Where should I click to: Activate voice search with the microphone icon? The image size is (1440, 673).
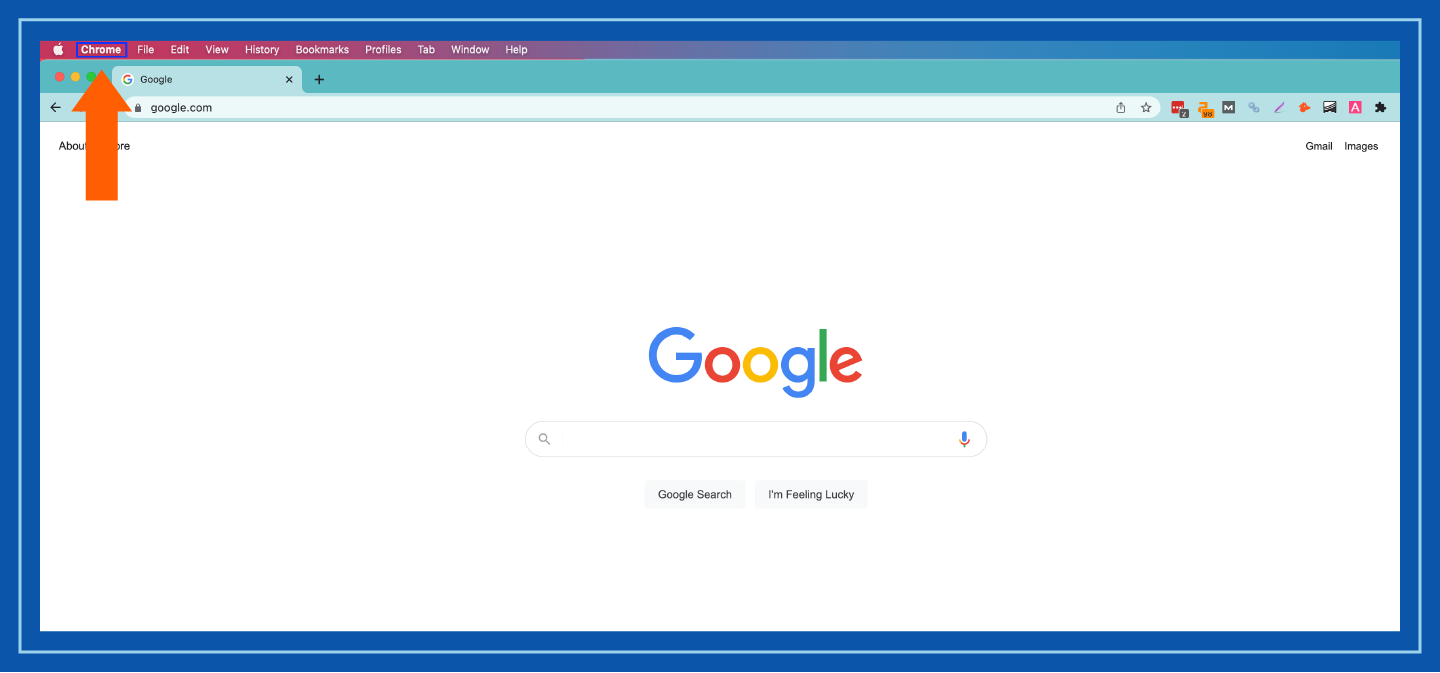coord(964,438)
